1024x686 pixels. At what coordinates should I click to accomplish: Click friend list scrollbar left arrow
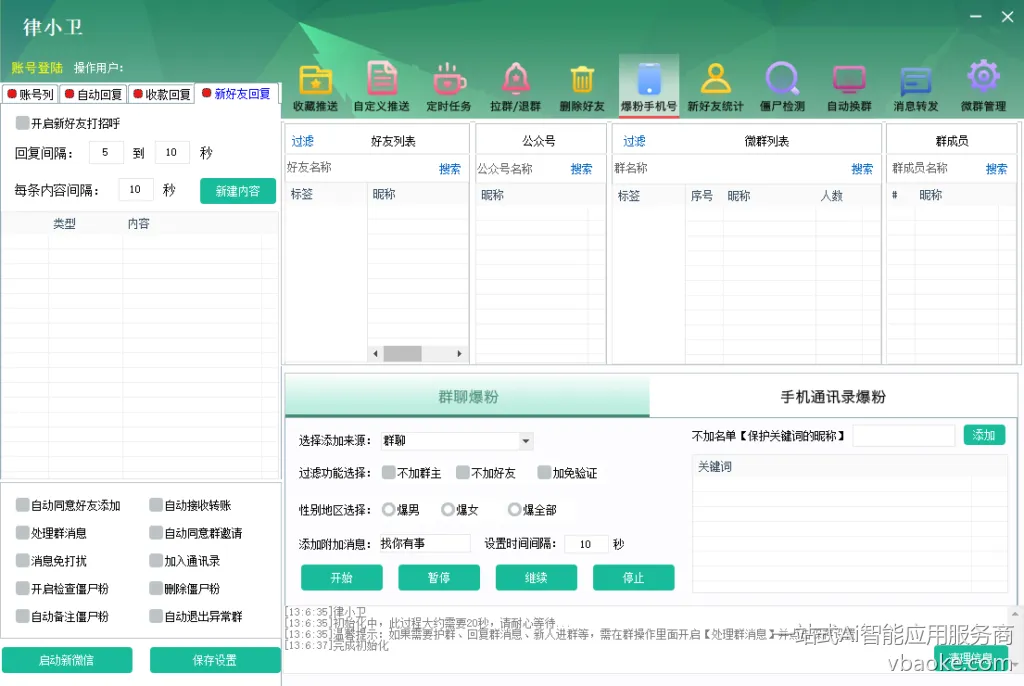click(x=376, y=353)
